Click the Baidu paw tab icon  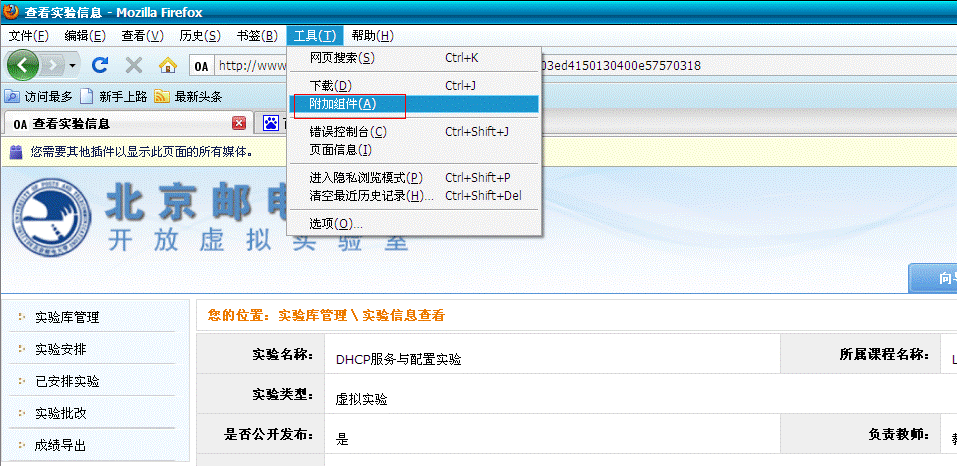(x=271, y=123)
